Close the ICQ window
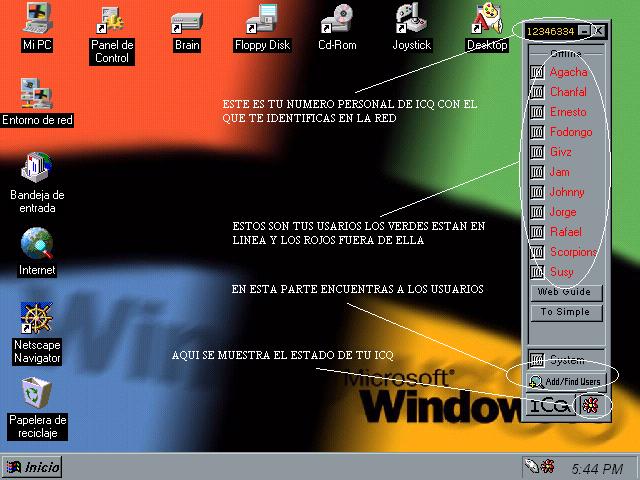The width and height of the screenshot is (640, 480). coord(598,31)
